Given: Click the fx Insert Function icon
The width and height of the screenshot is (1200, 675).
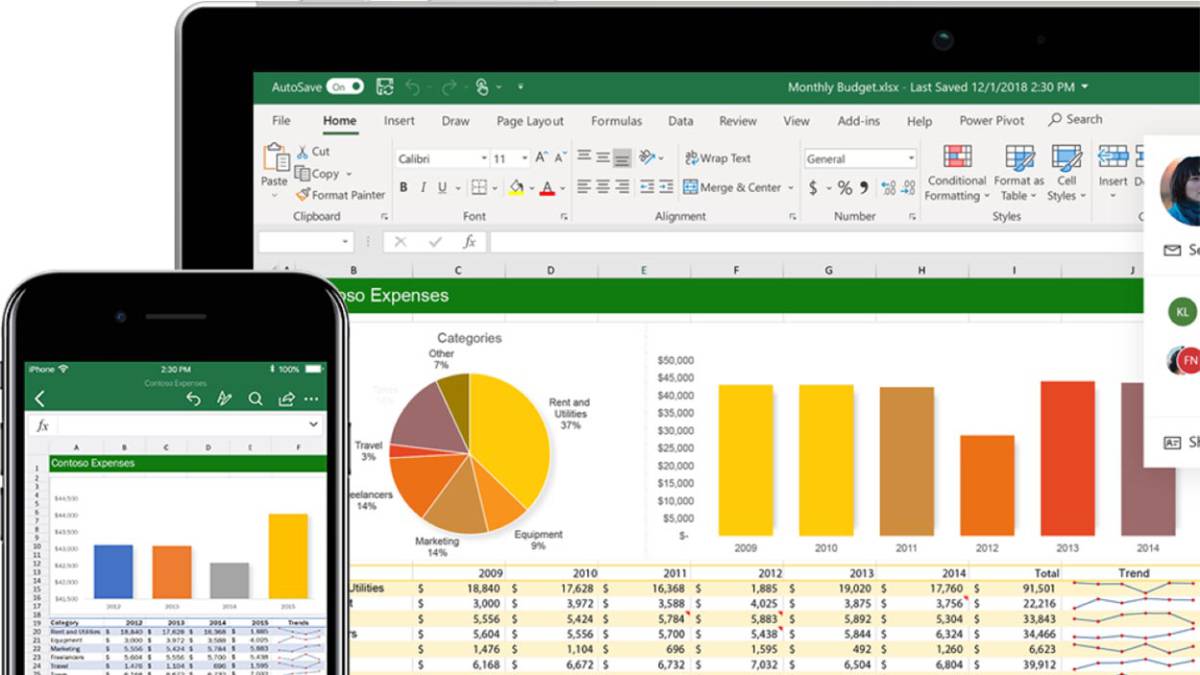Looking at the screenshot, I should click(x=469, y=242).
